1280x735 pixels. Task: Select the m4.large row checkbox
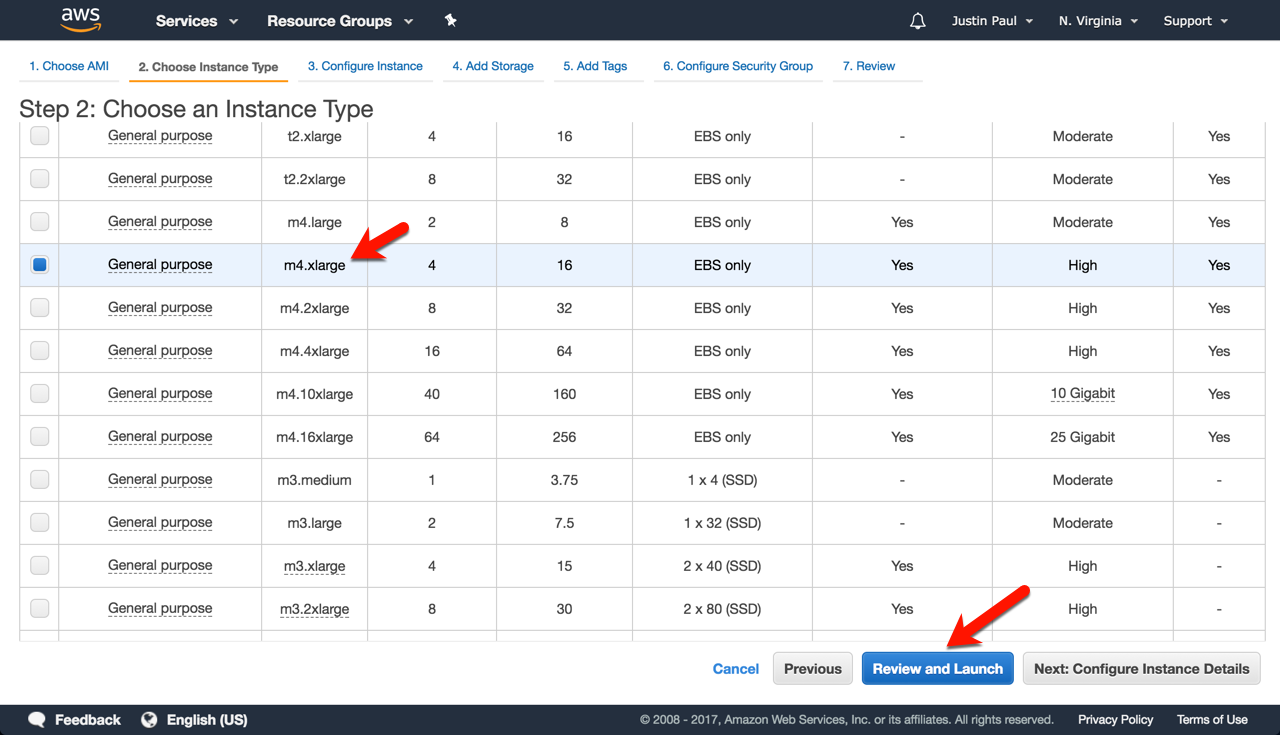click(39, 222)
